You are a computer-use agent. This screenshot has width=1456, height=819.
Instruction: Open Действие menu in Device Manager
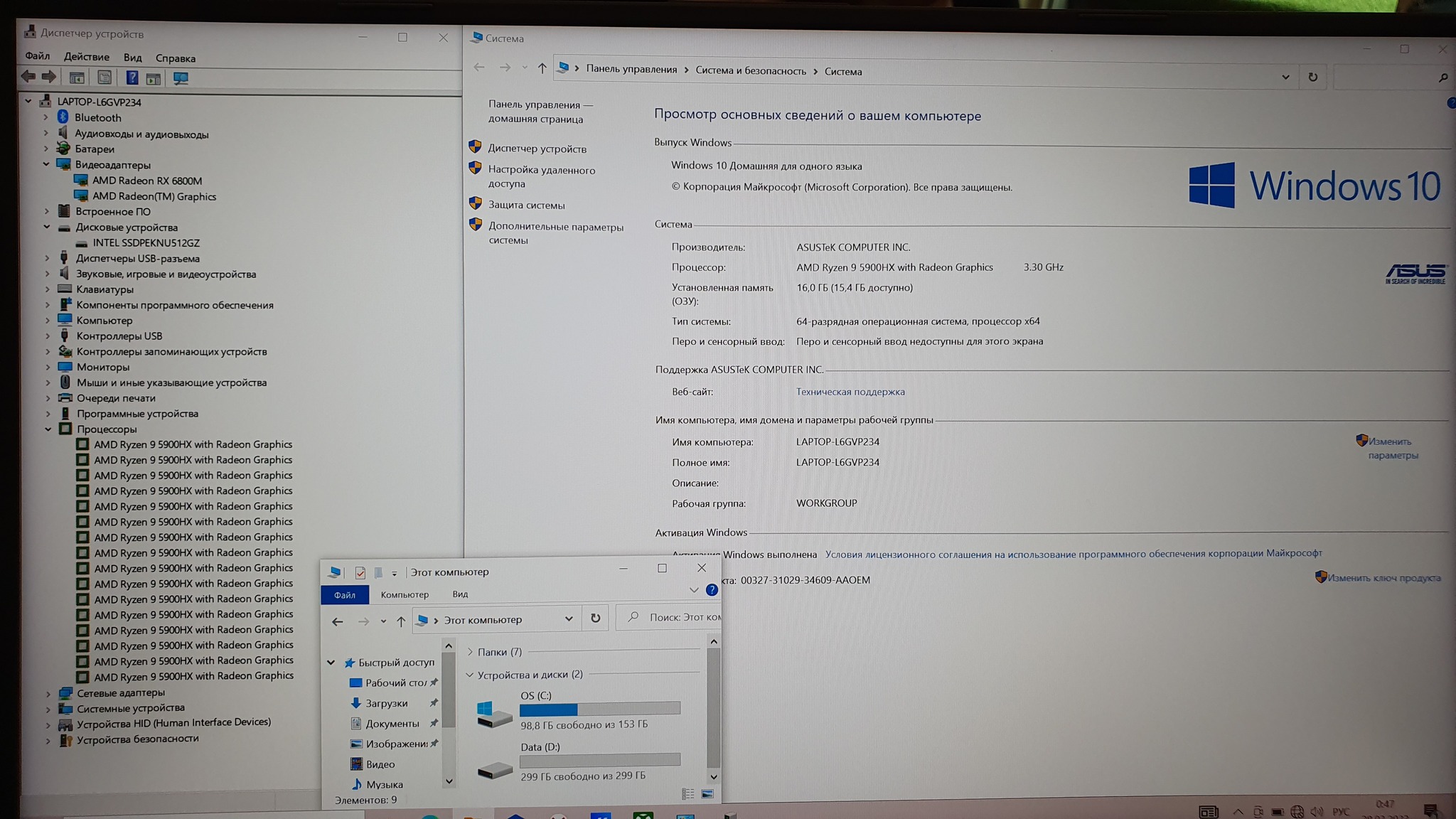(x=87, y=57)
